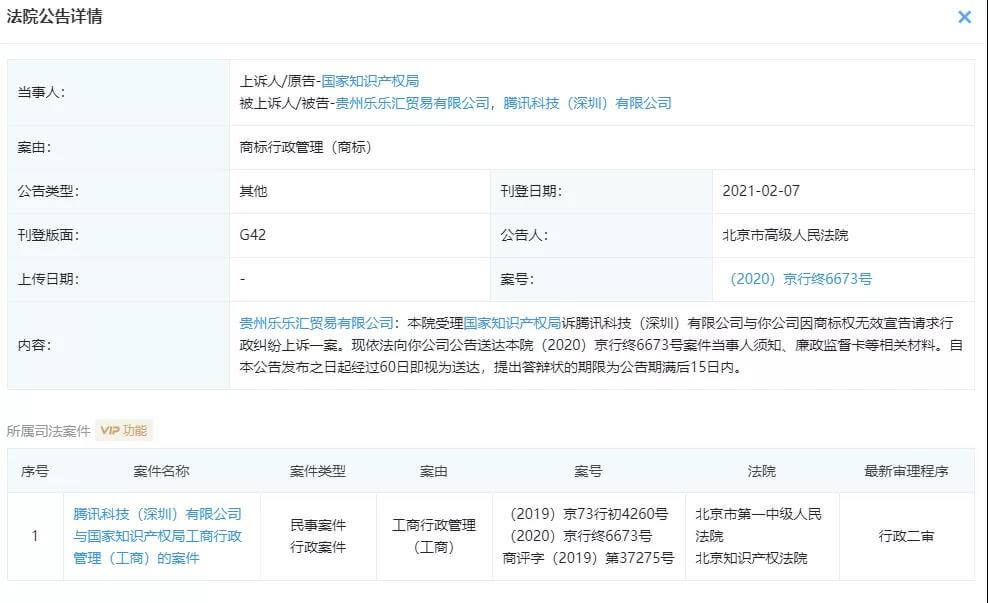Select 北京知识产权法院 court text
This screenshot has width=988, height=603.
point(751,558)
